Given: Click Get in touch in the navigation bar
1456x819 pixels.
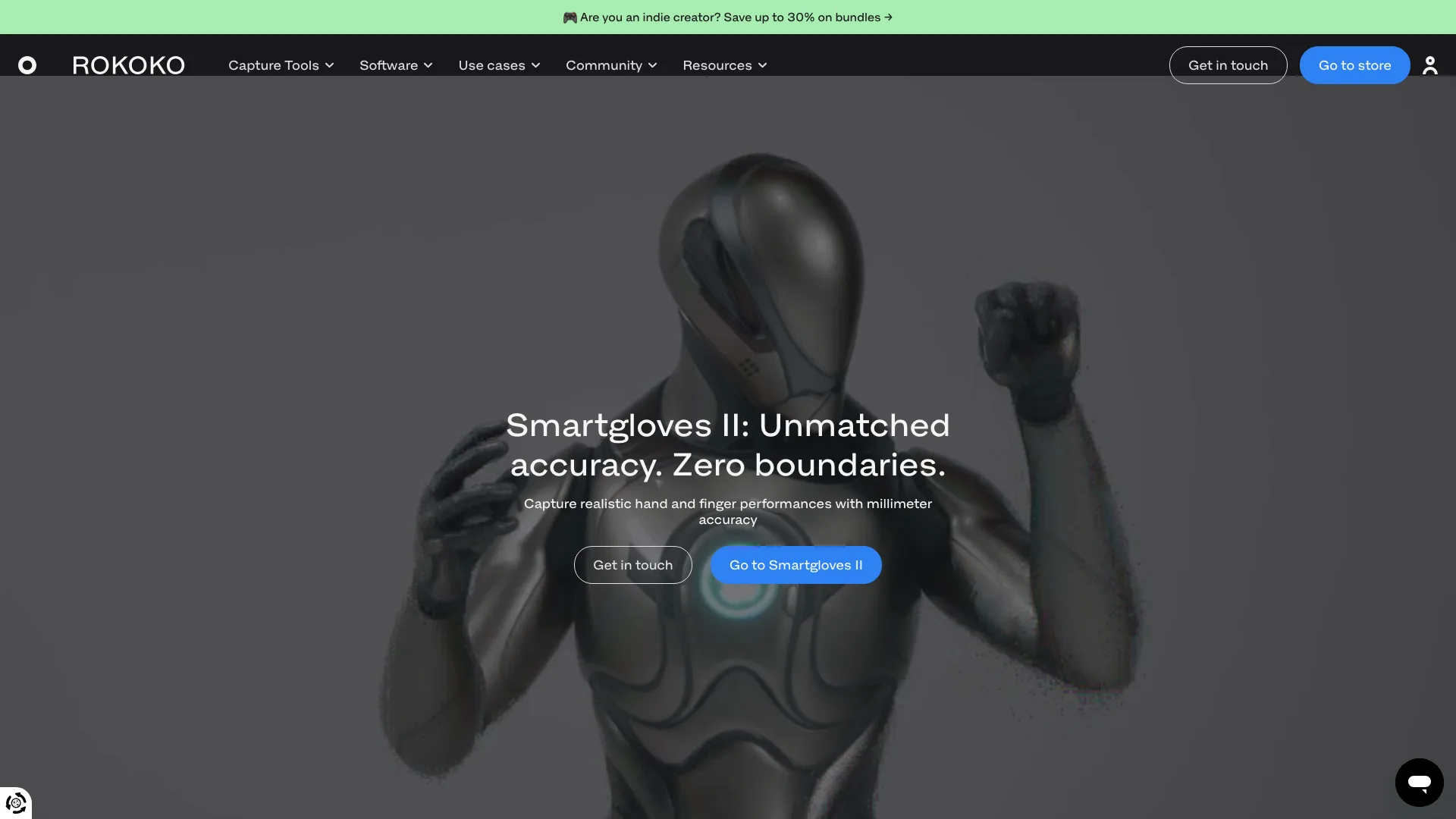Looking at the screenshot, I should point(1228,65).
